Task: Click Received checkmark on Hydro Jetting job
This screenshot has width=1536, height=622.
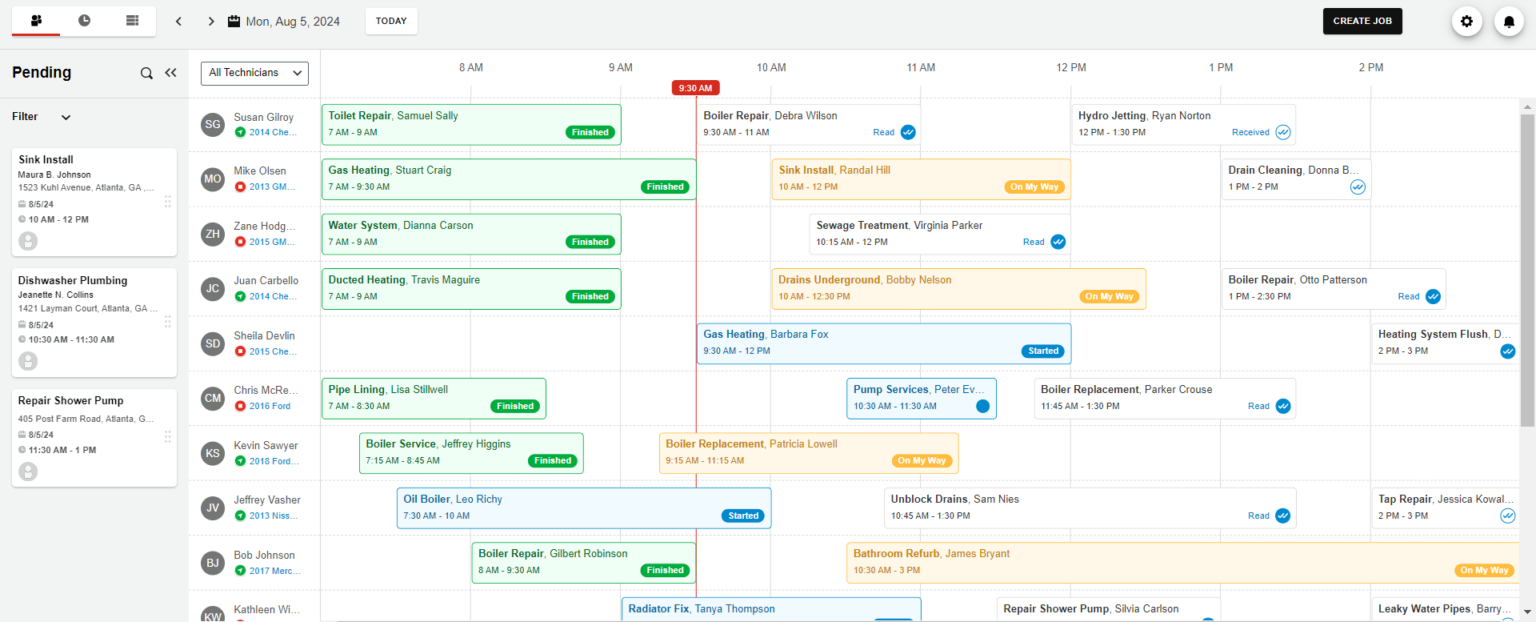Action: [1282, 132]
